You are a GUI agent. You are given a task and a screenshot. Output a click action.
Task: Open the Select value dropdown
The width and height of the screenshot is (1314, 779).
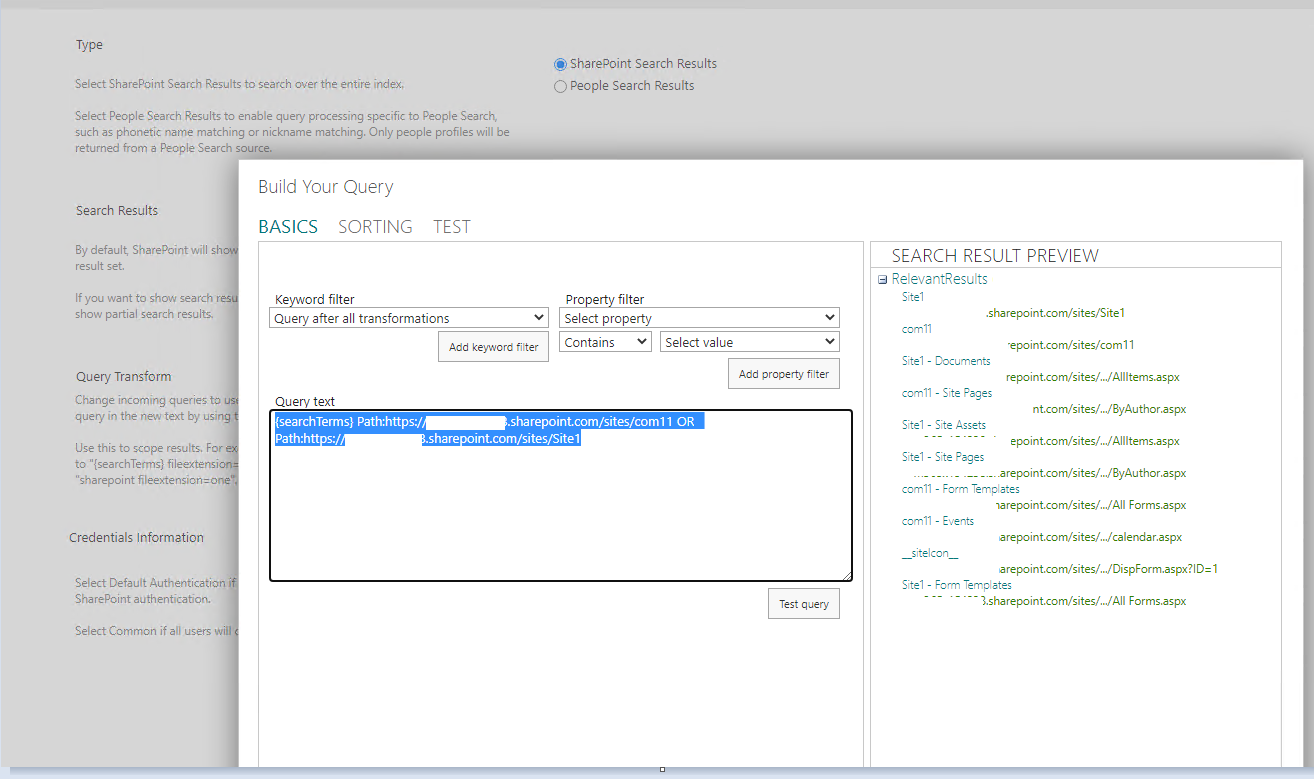749,342
